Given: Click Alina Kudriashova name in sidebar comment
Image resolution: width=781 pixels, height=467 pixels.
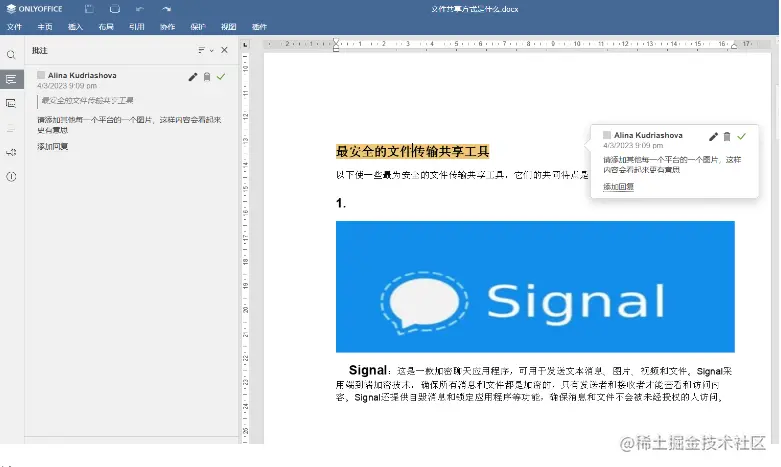Looking at the screenshot, I should coord(82,75).
